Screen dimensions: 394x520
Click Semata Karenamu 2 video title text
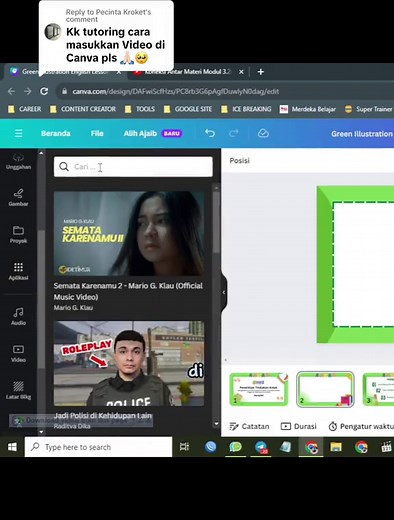tap(128, 291)
